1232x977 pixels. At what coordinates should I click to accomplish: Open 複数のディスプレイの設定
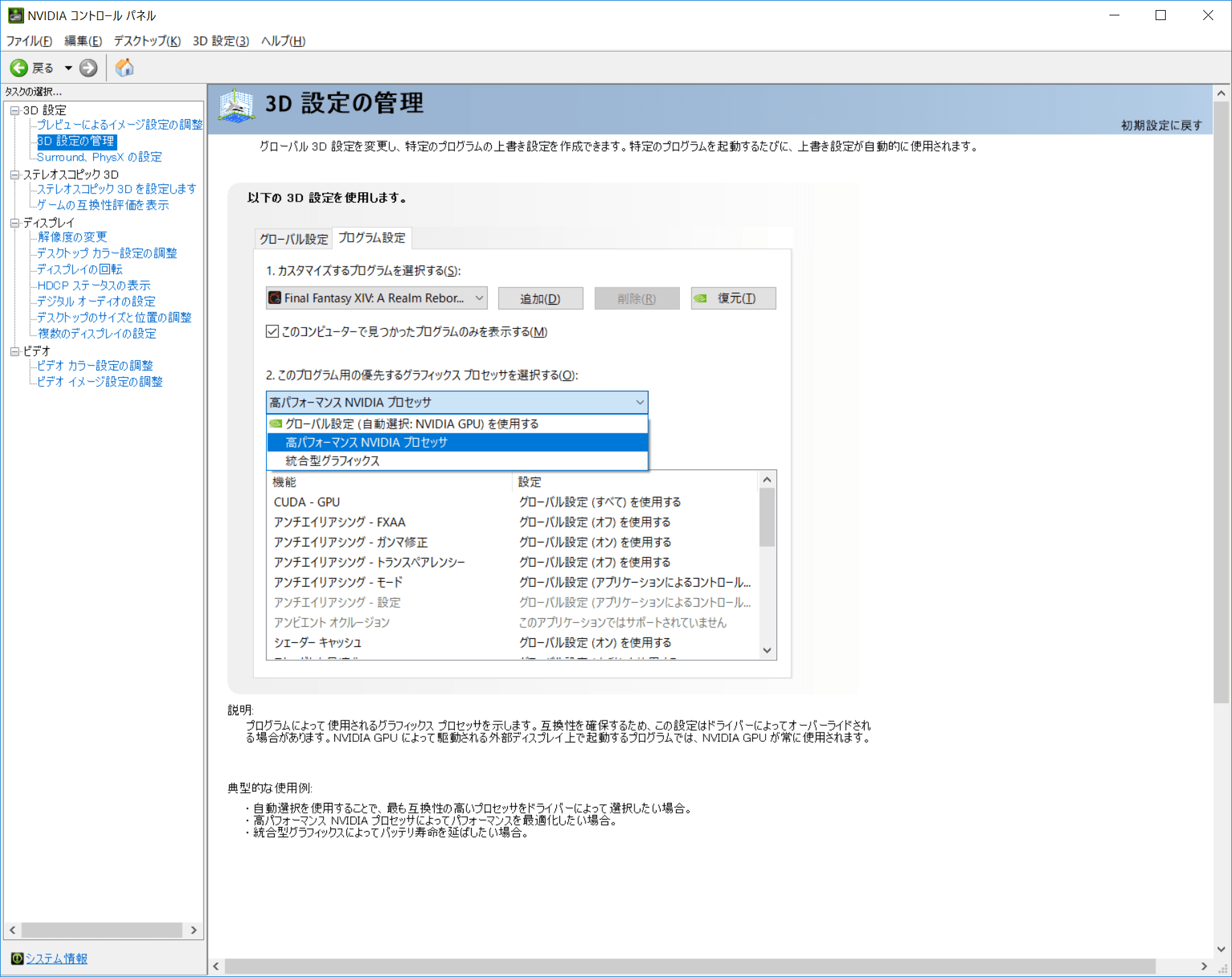pyautogui.click(x=96, y=333)
